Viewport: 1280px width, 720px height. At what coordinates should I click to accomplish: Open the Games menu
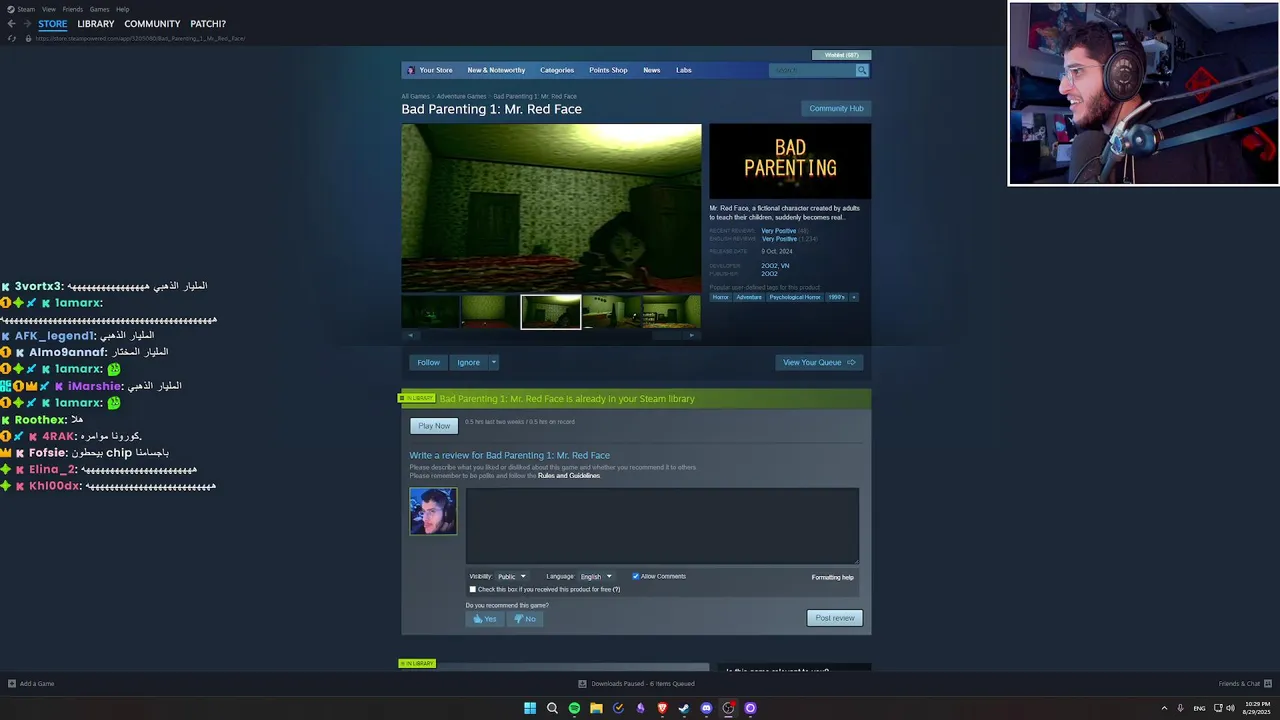99,9
